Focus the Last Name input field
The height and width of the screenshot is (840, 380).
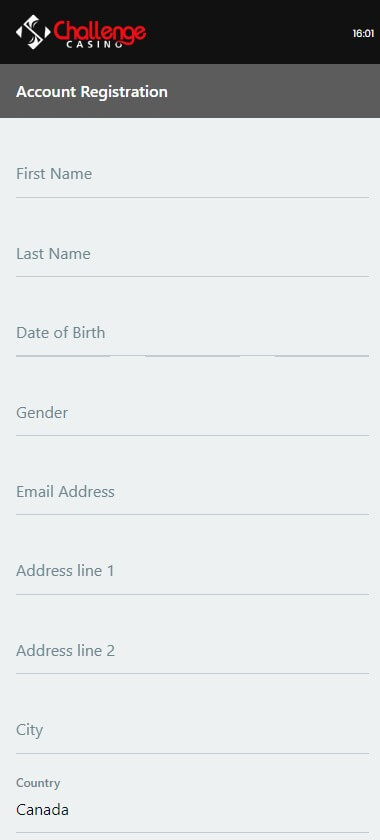(x=192, y=253)
